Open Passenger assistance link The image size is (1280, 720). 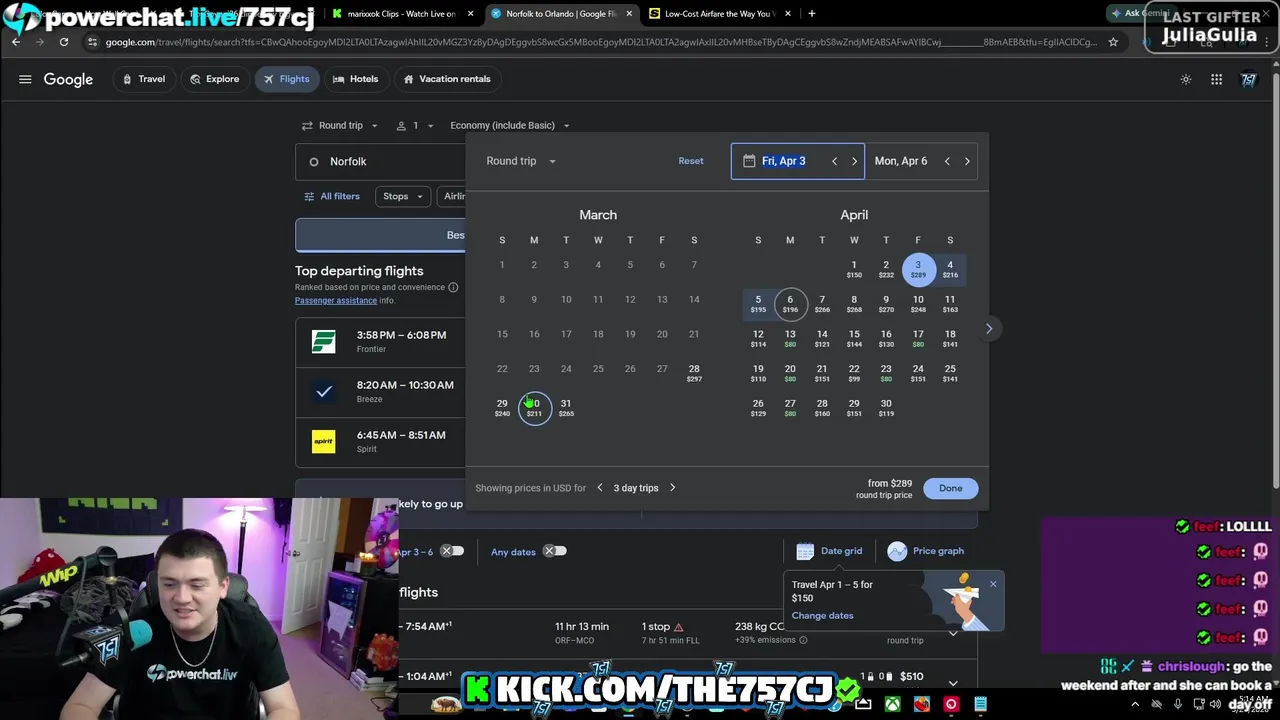336,300
